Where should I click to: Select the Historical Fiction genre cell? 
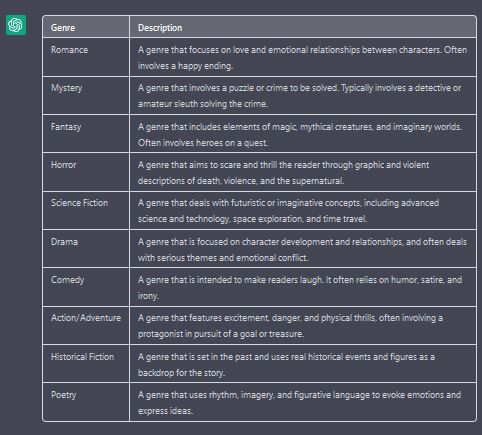[86, 364]
